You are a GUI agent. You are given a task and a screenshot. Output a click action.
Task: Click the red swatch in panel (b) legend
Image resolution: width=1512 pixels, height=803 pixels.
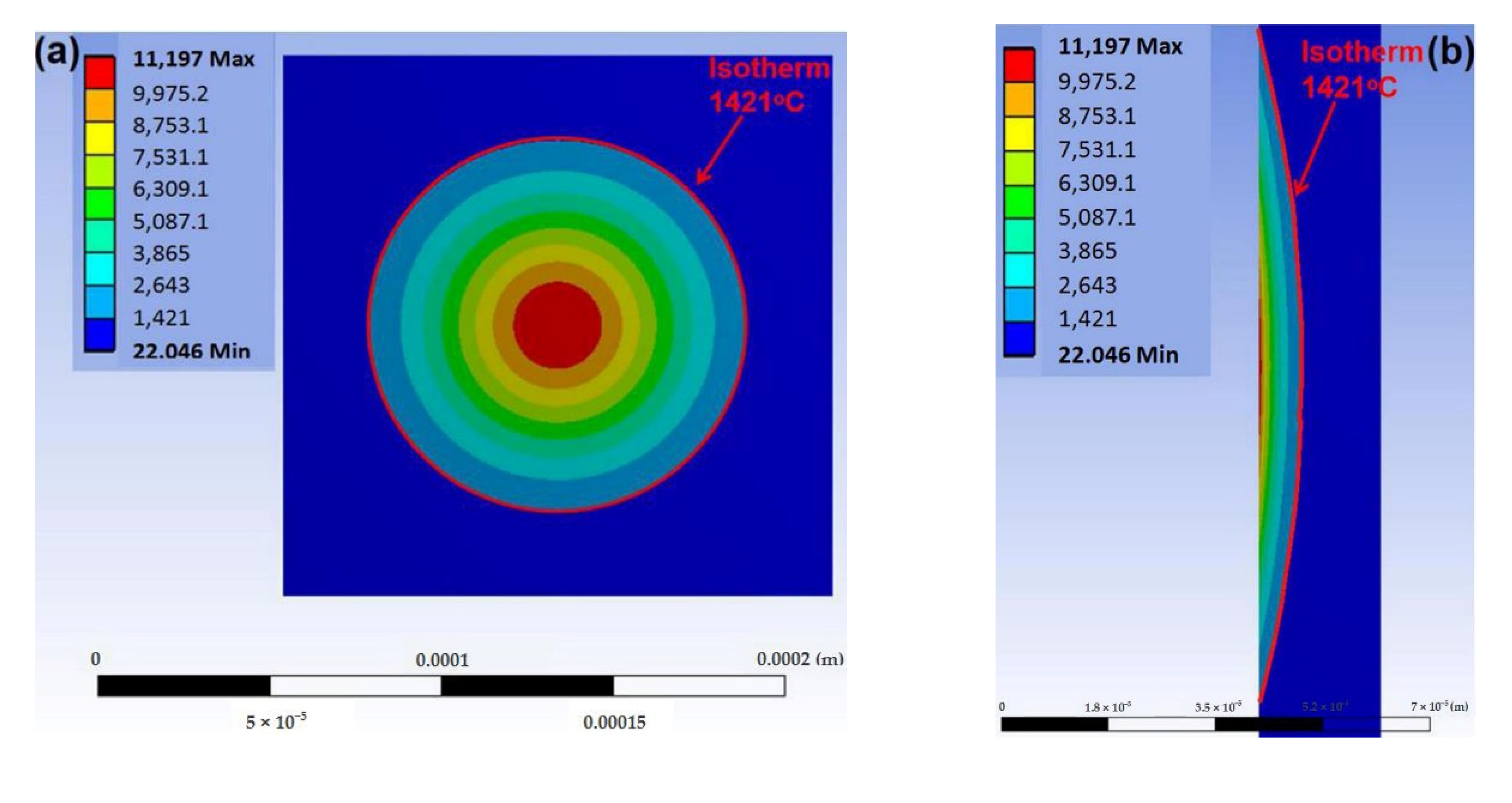tap(1020, 65)
